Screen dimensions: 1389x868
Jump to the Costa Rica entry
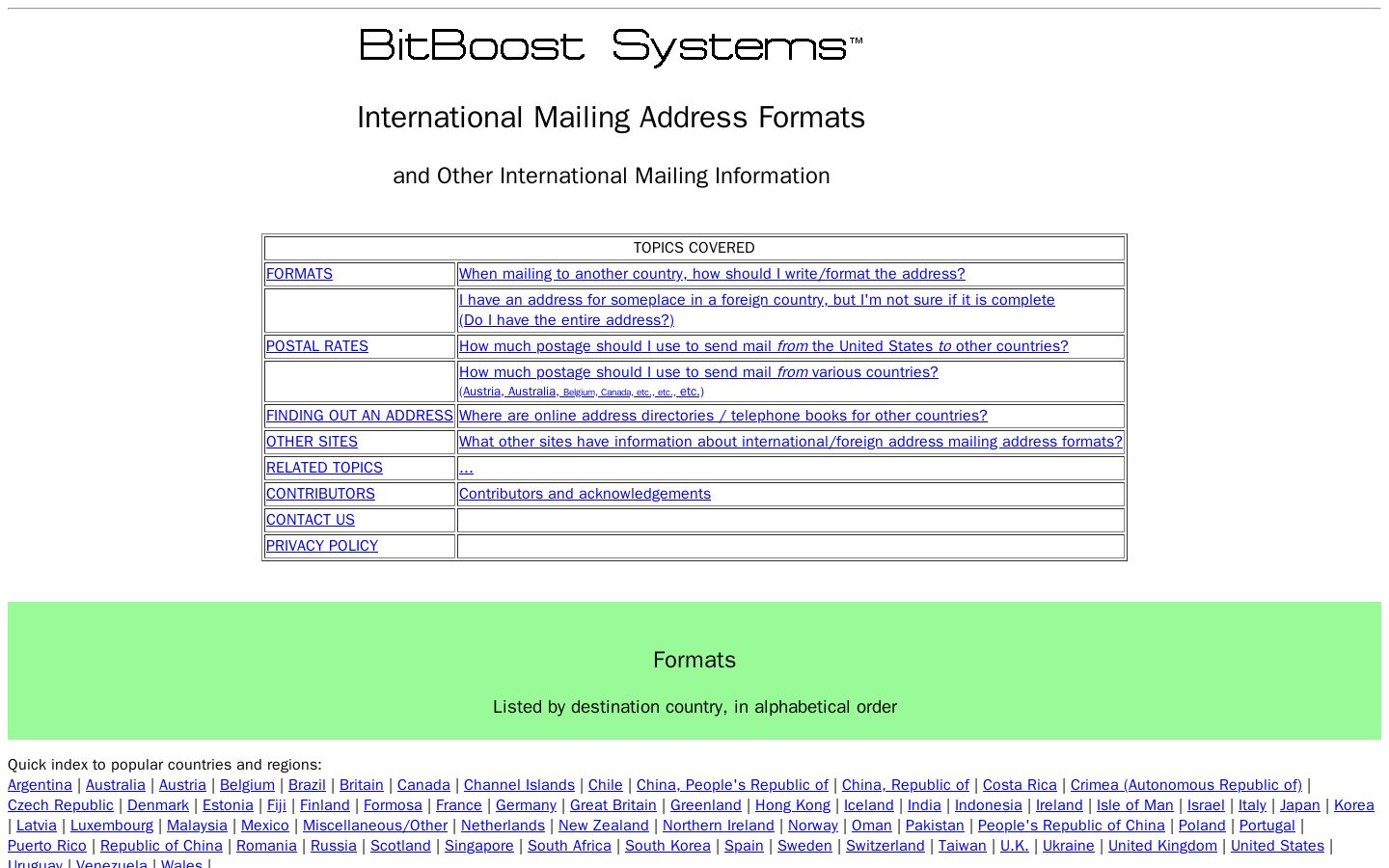pos(1020,785)
